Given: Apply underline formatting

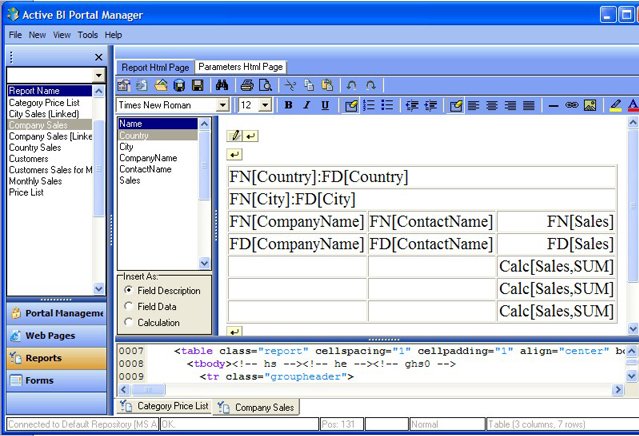Looking at the screenshot, I should 325,105.
